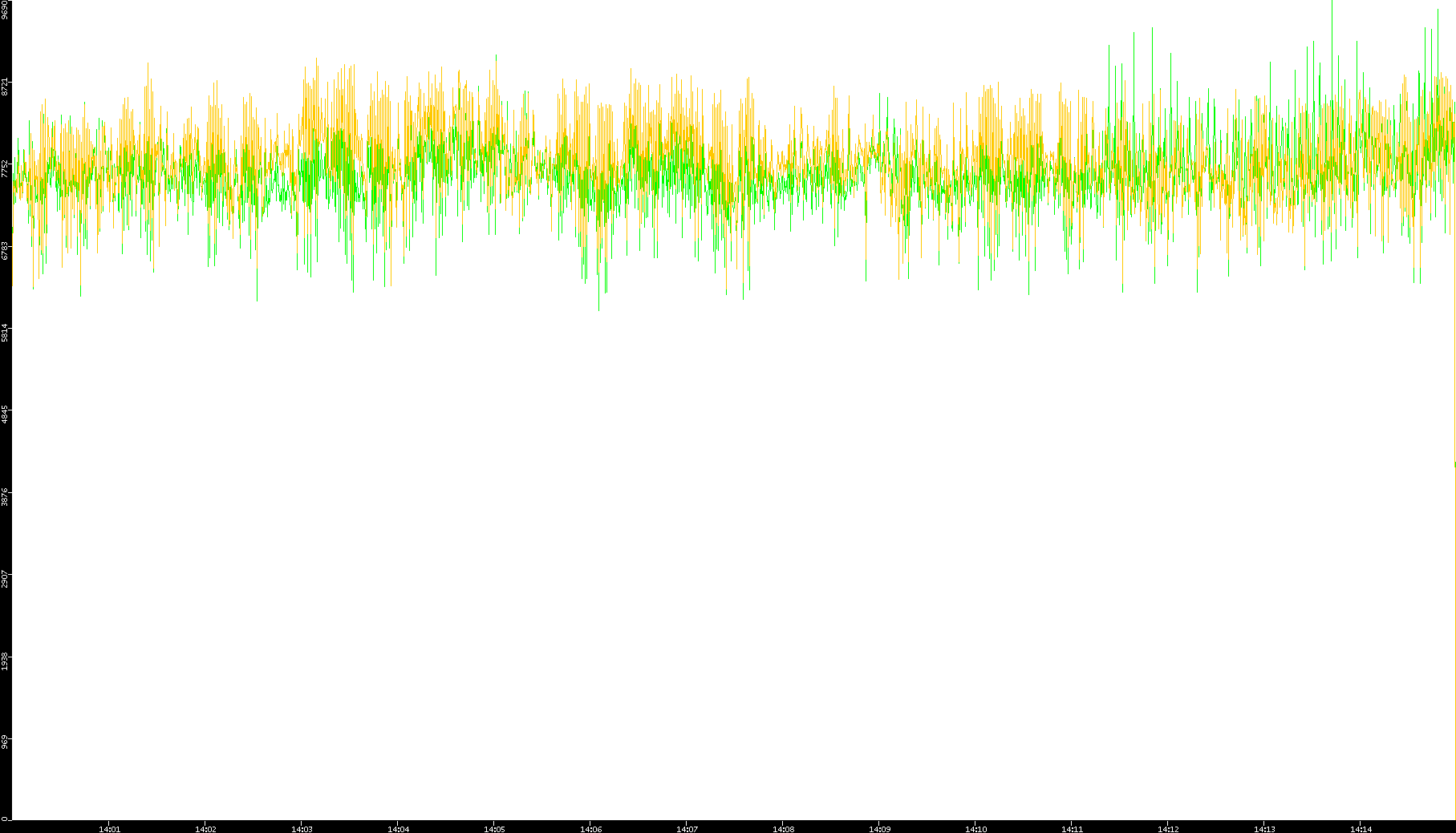Select the 5814 y-axis tick label

(5, 333)
